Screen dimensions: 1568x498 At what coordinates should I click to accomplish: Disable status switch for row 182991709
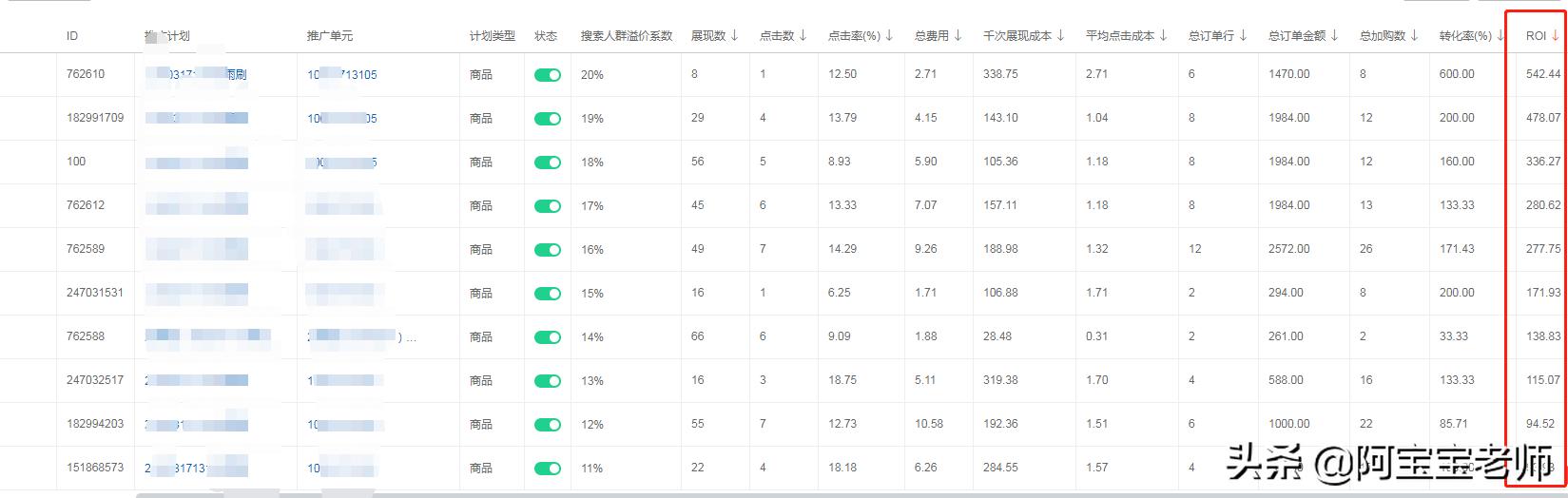tap(548, 119)
